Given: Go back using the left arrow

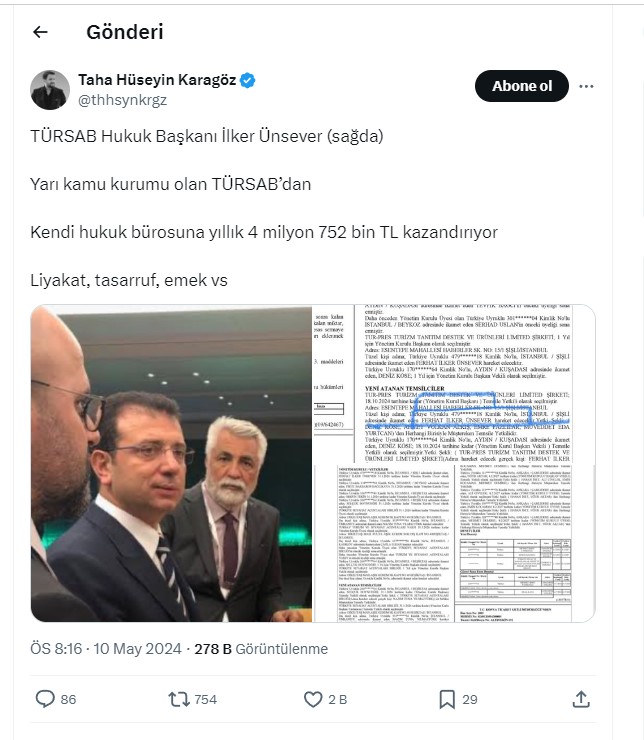Looking at the screenshot, I should tap(41, 32).
